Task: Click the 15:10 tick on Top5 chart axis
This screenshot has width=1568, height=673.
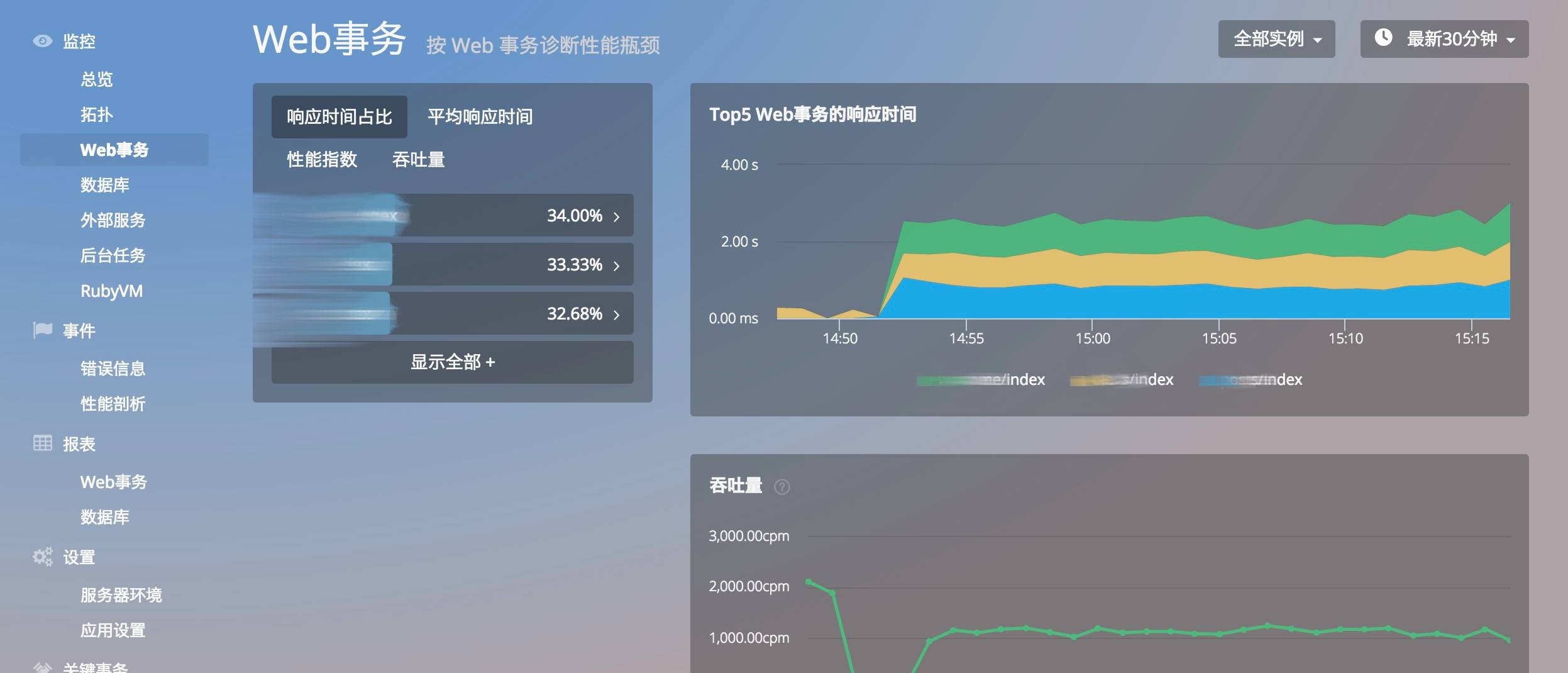Action: [1345, 338]
